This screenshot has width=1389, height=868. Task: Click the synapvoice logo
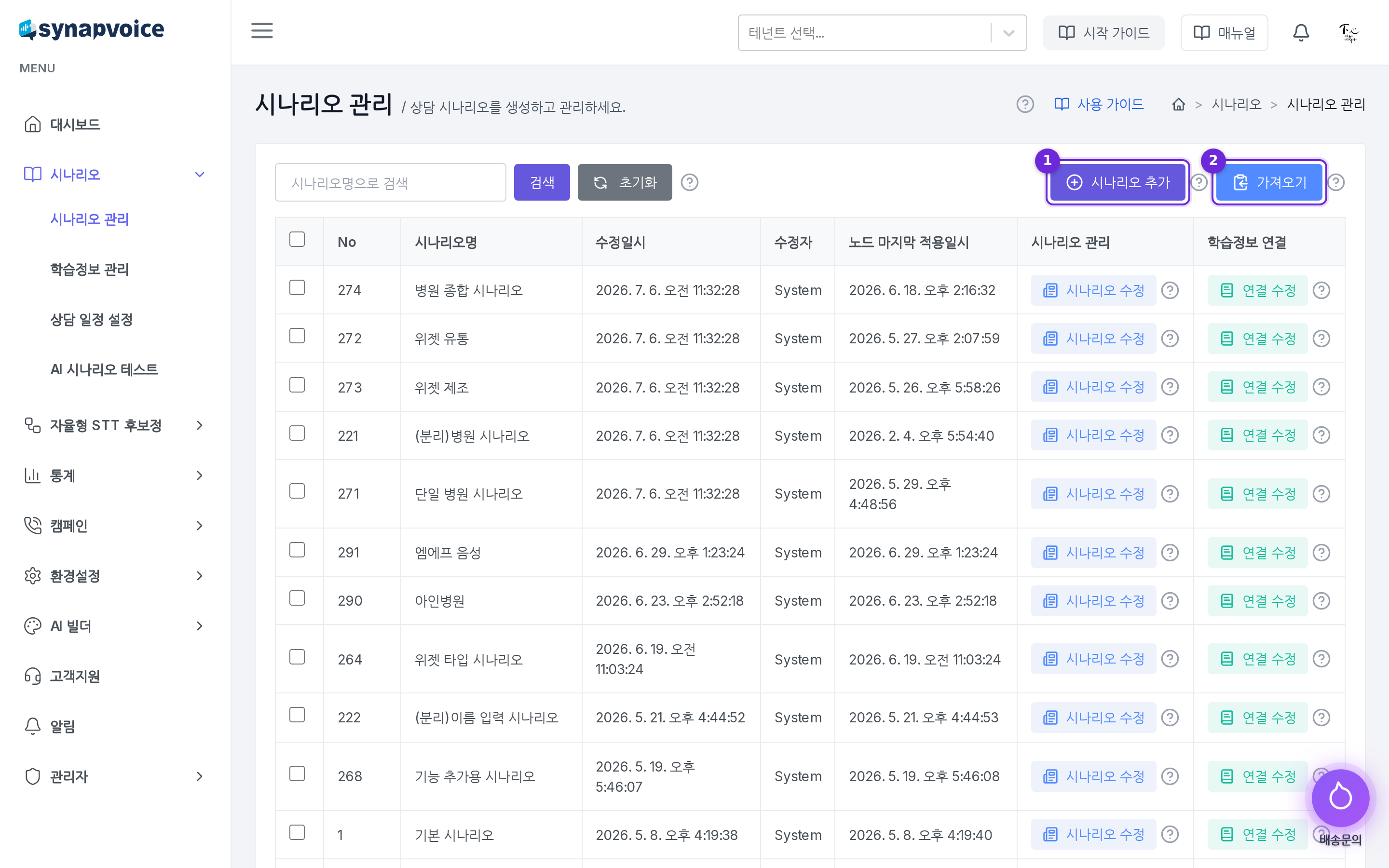pos(92,29)
